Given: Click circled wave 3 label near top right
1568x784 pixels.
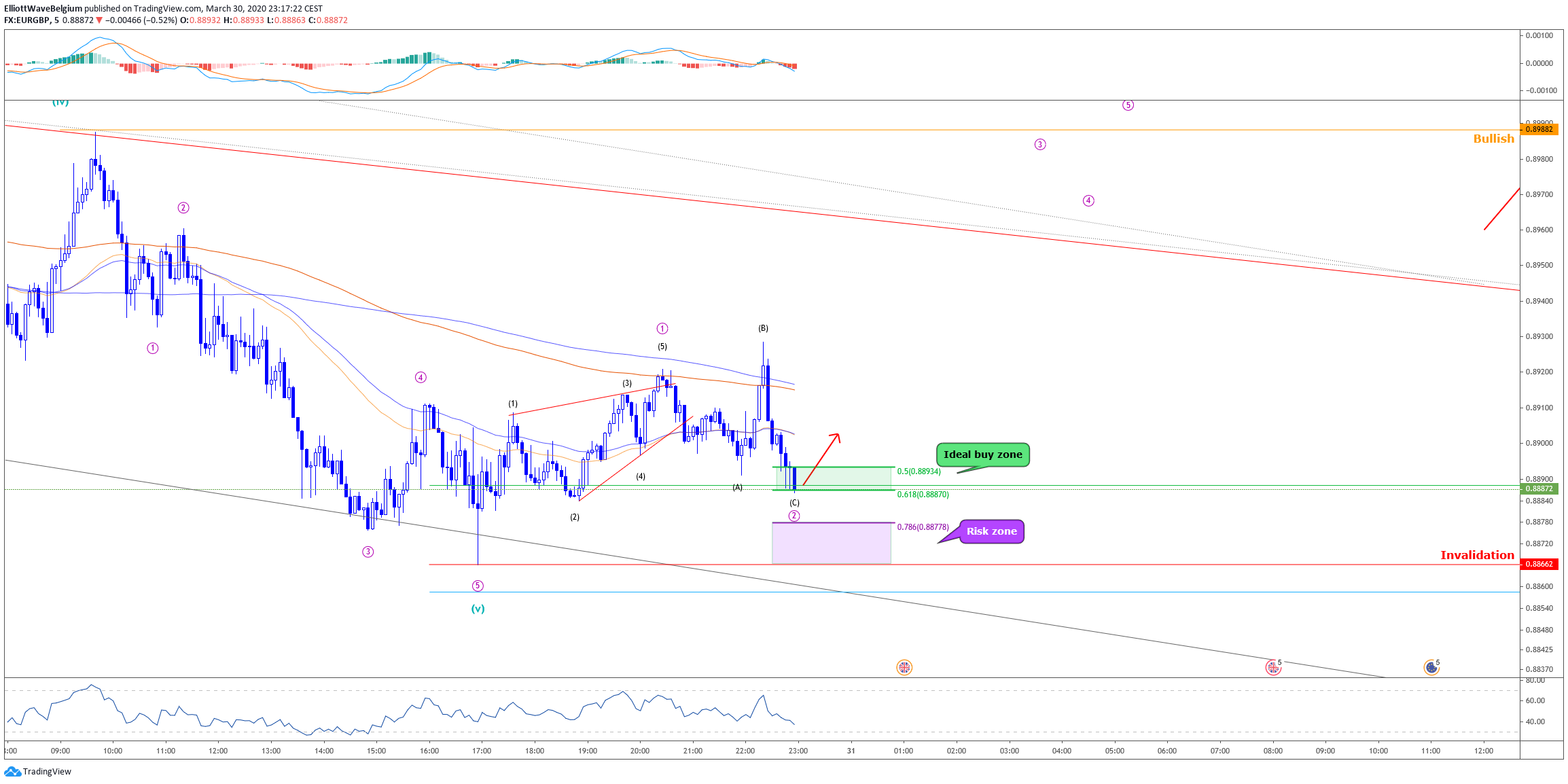Looking at the screenshot, I should pos(1040,145).
